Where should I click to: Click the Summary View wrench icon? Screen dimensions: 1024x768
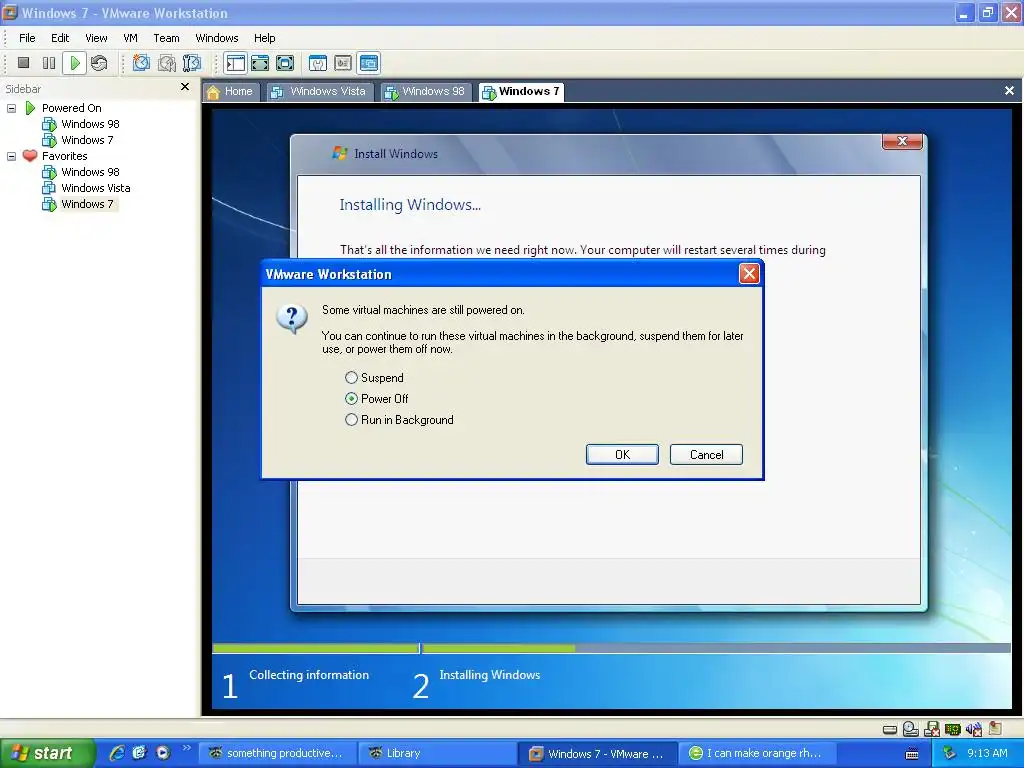[x=318, y=63]
